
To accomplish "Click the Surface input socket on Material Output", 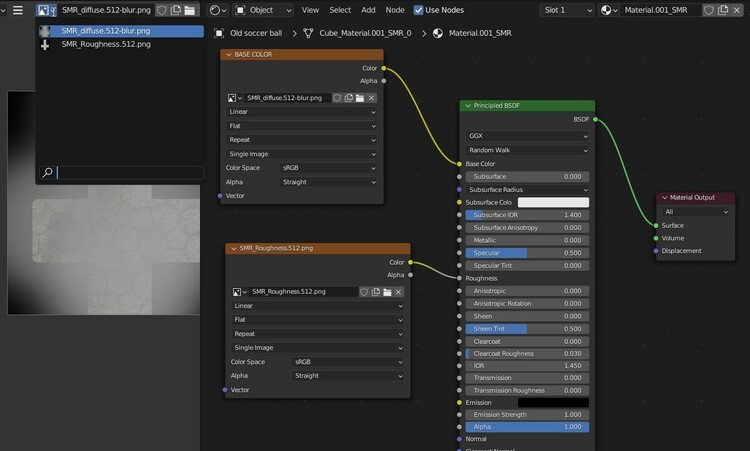I will click(x=656, y=225).
